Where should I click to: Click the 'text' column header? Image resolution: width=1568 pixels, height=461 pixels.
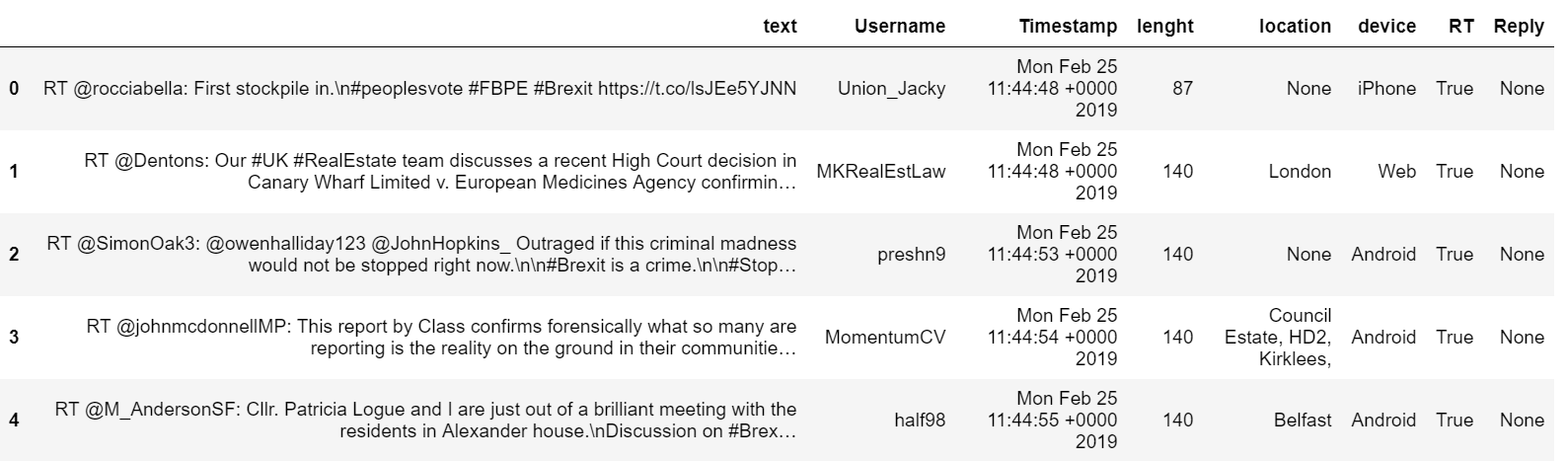[780, 27]
